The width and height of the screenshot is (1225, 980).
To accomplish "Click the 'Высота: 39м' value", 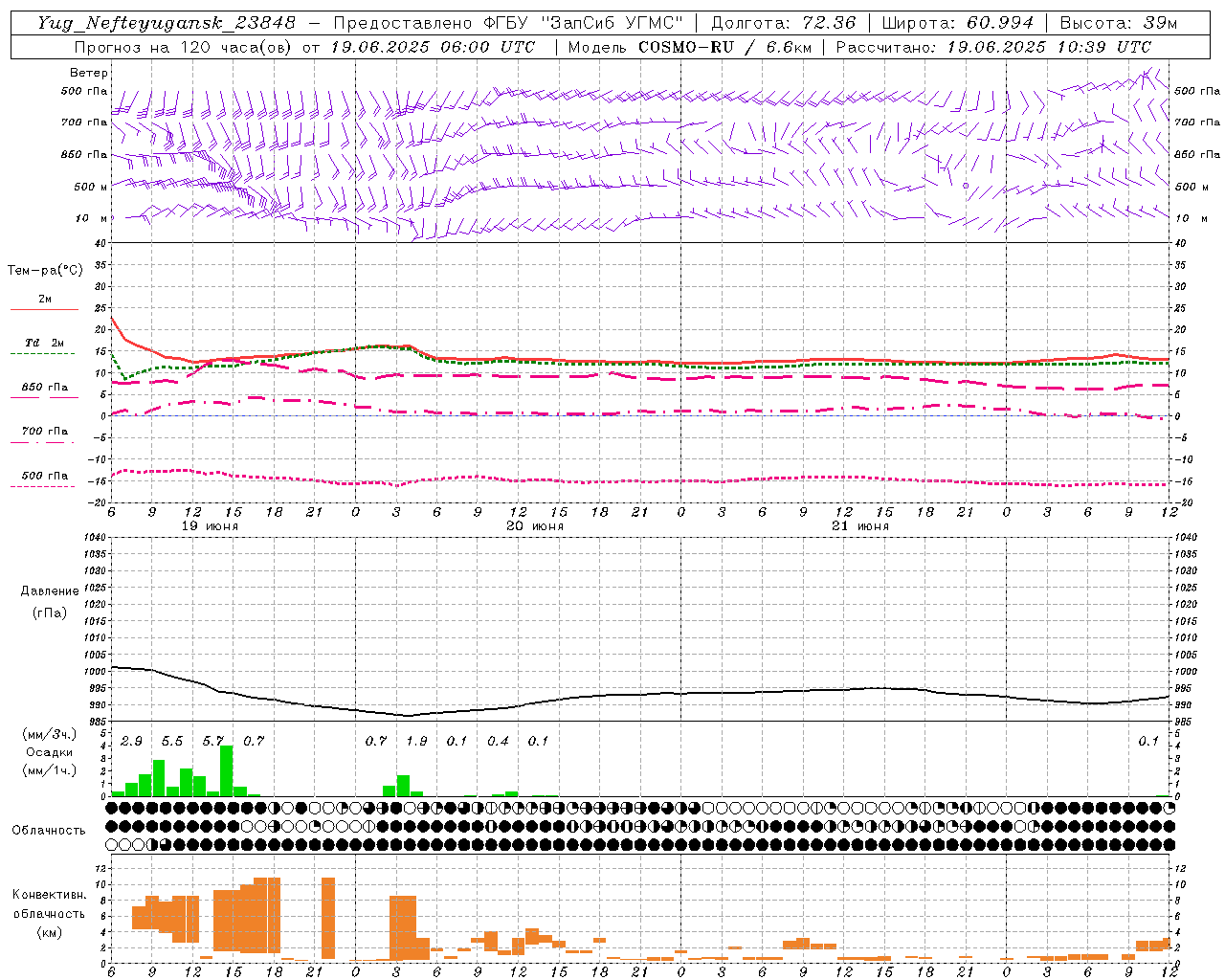I will click(x=1118, y=23).
